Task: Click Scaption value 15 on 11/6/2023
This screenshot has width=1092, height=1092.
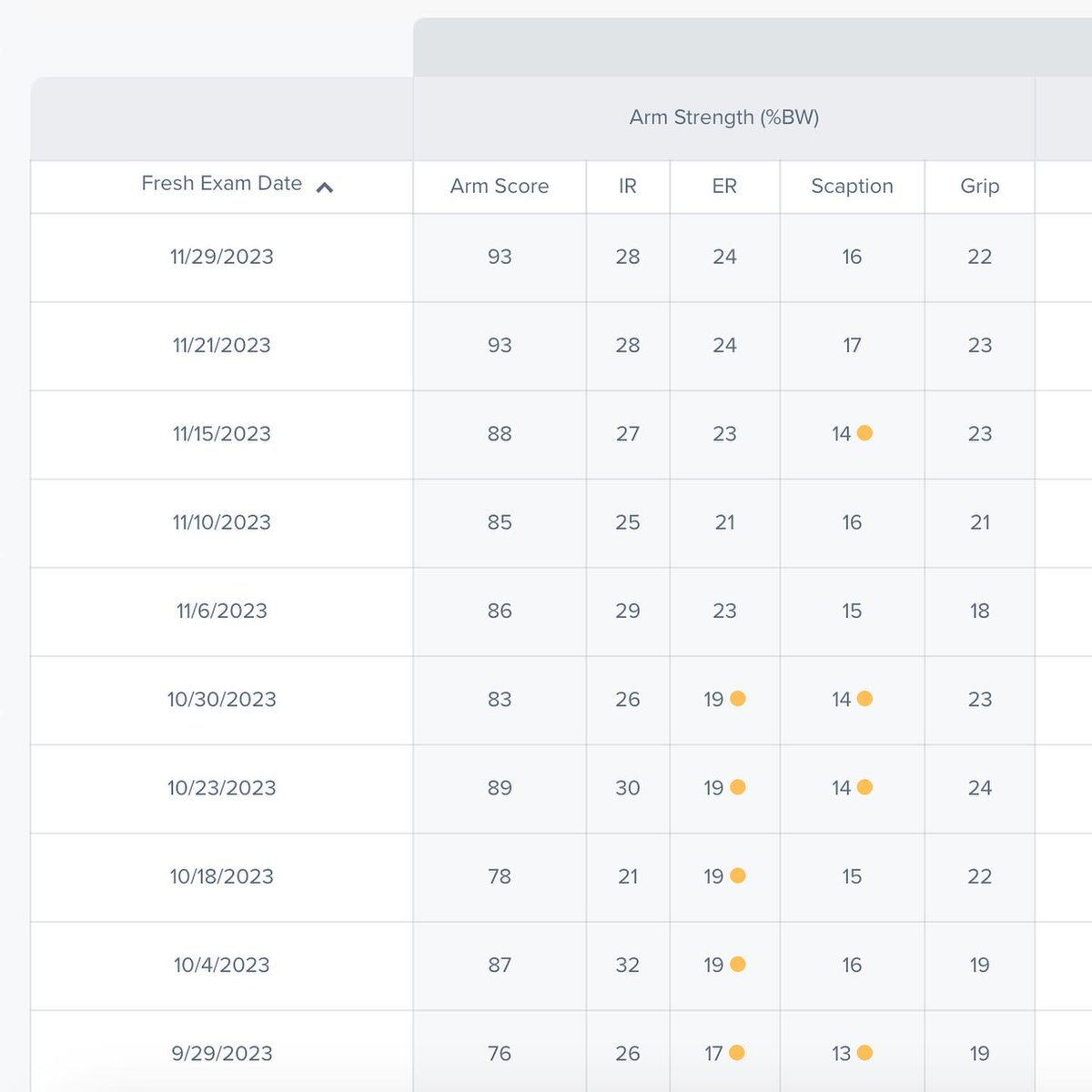Action: (x=852, y=612)
